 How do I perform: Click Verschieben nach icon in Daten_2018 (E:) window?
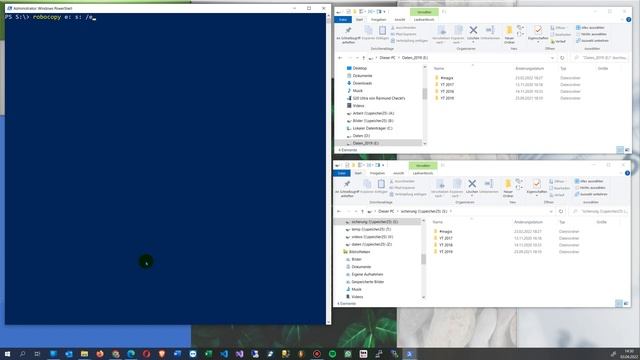pos(441,30)
